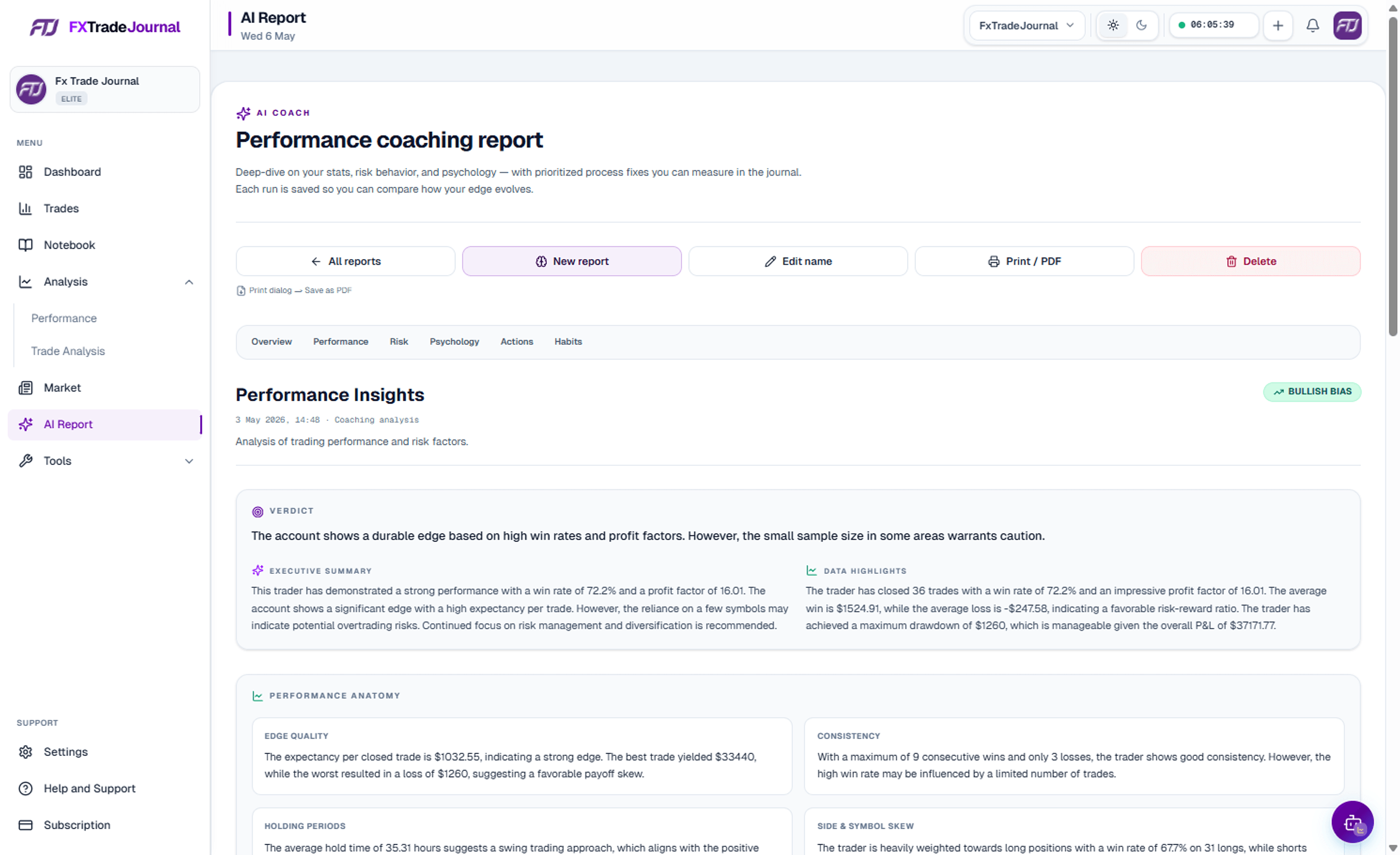Click the Help and Support question icon
The height and width of the screenshot is (855, 1400).
point(25,788)
